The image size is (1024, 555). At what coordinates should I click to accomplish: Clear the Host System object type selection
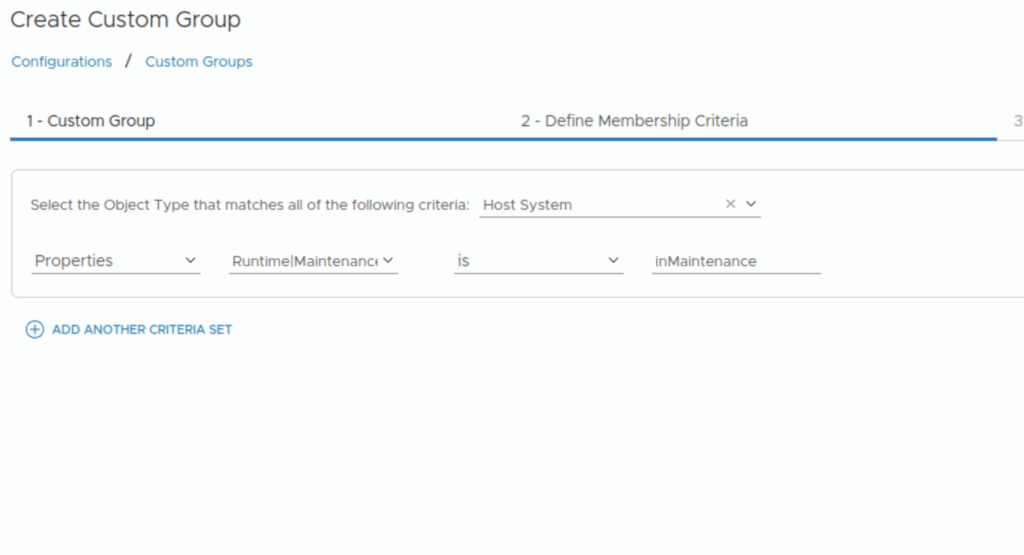pos(730,204)
